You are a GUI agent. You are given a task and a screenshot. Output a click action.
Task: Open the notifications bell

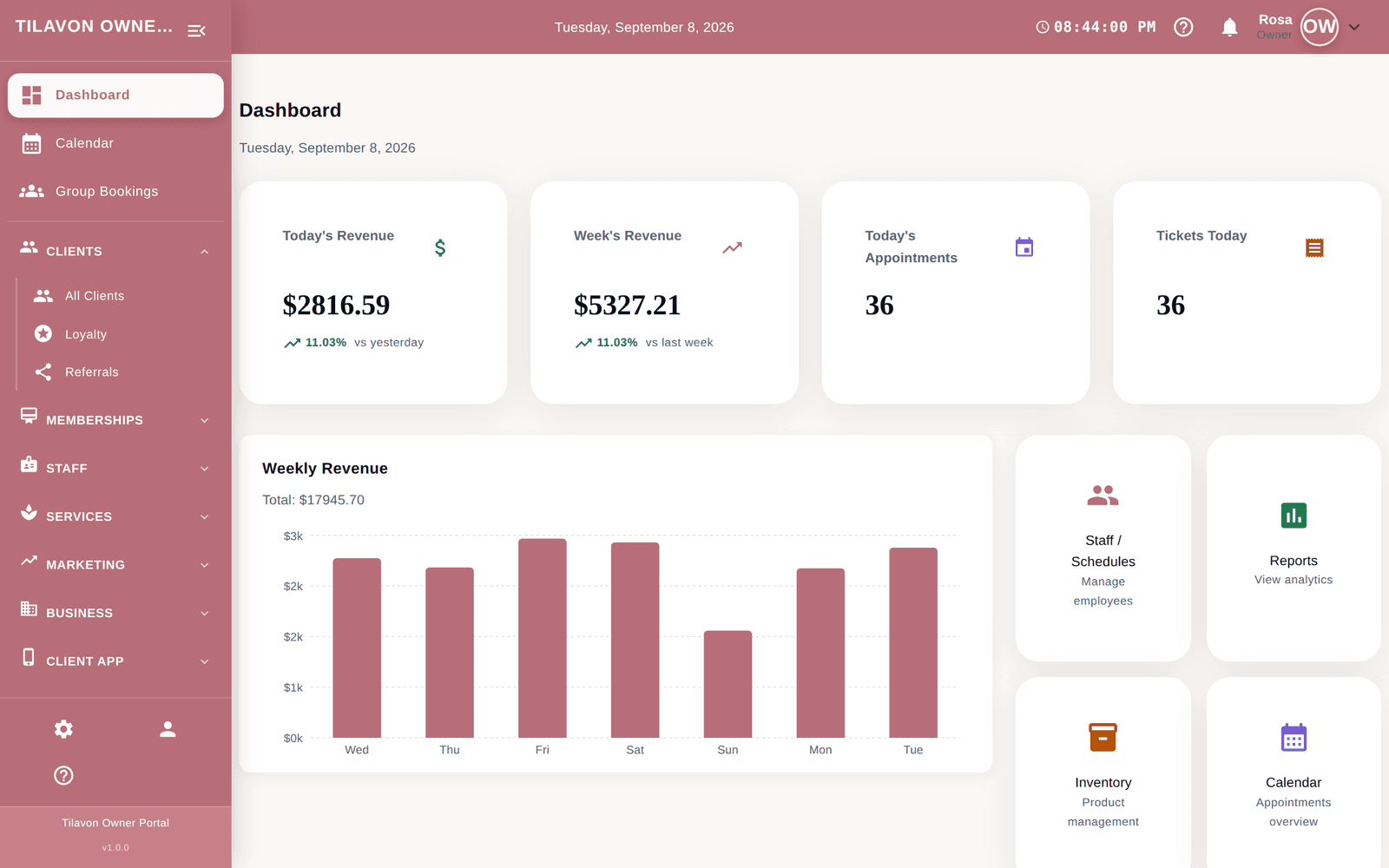(x=1229, y=27)
